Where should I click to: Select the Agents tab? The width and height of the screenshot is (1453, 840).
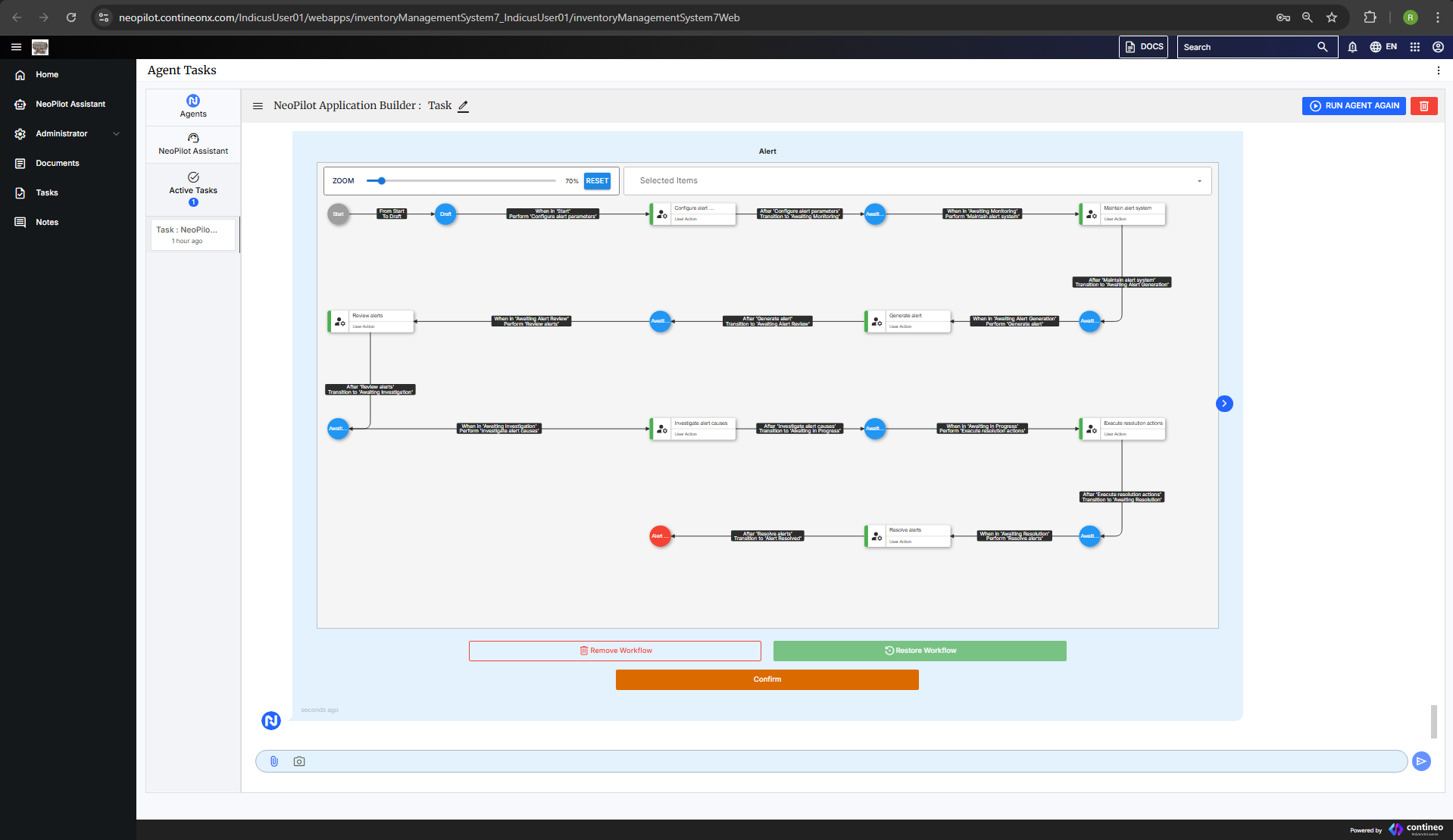193,107
